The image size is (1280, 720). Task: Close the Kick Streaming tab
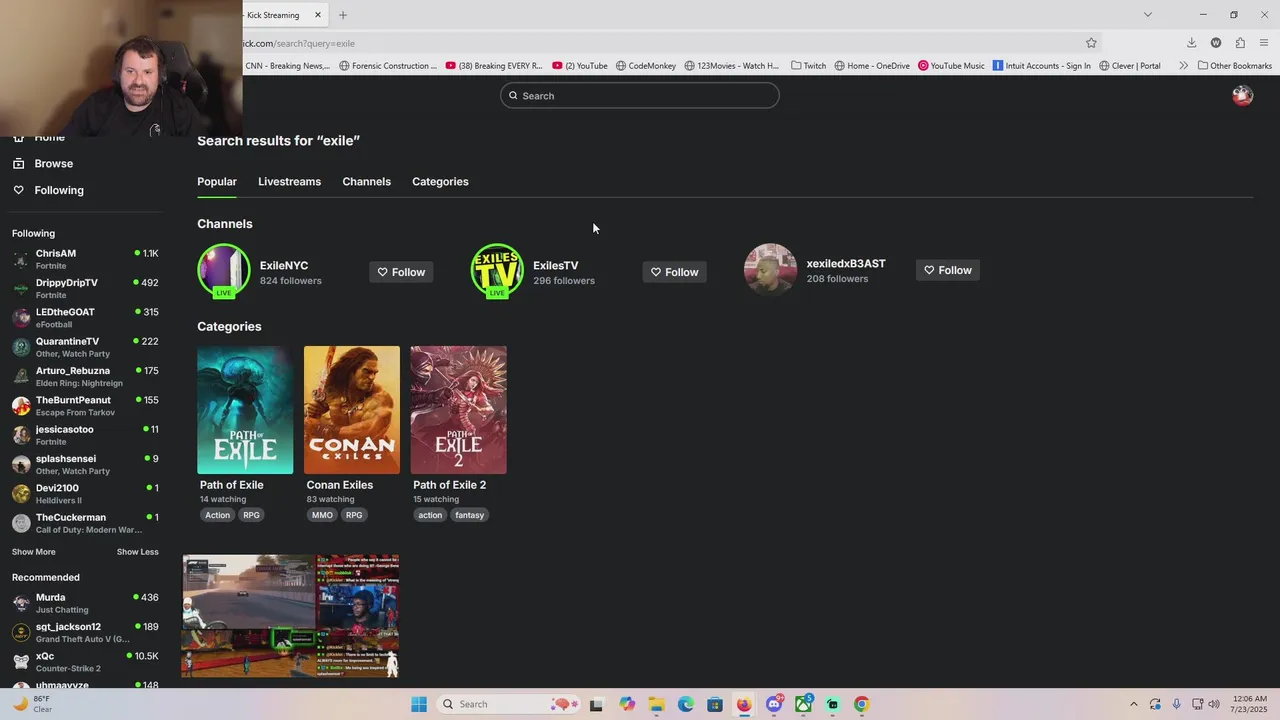tap(318, 15)
